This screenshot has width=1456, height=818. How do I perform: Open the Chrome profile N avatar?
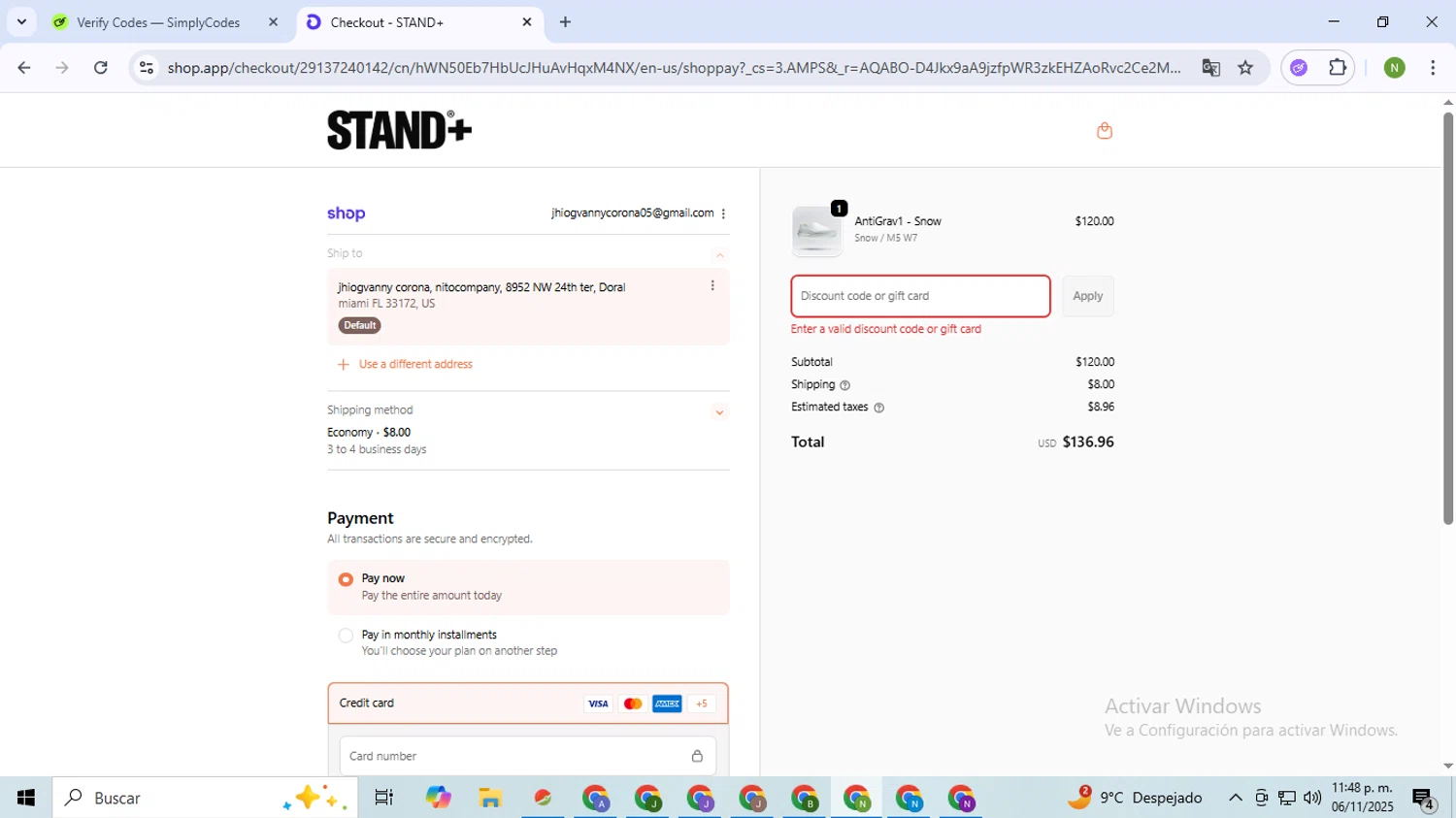1395,68
